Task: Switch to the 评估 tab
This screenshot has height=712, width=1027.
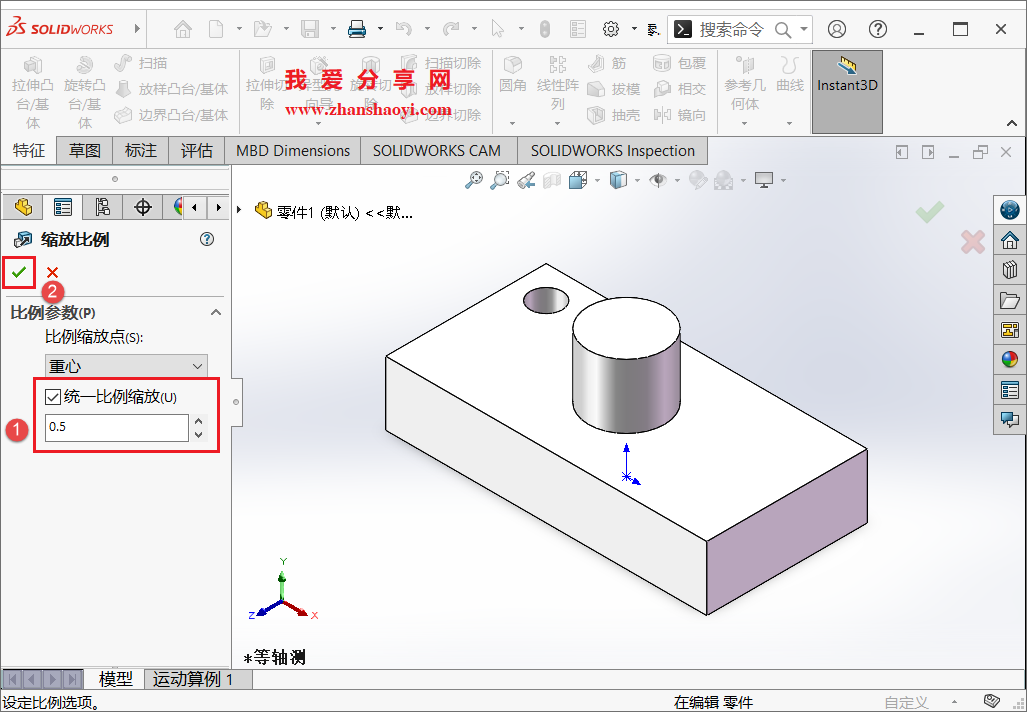Action: [x=196, y=151]
